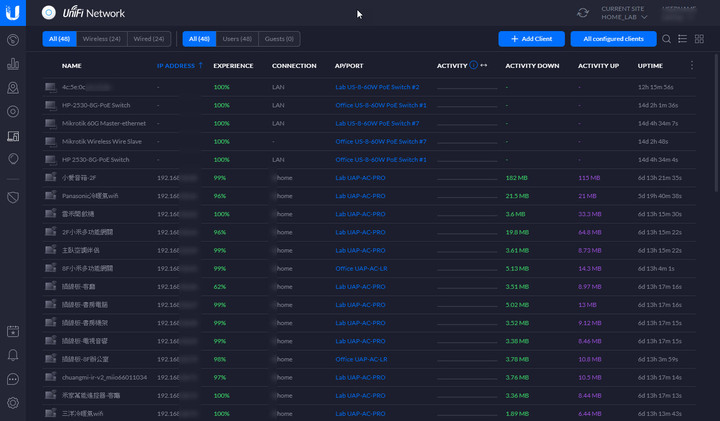Viewport: 720px width, 421px height.
Task: Sort by Name column header
Action: pos(72,66)
